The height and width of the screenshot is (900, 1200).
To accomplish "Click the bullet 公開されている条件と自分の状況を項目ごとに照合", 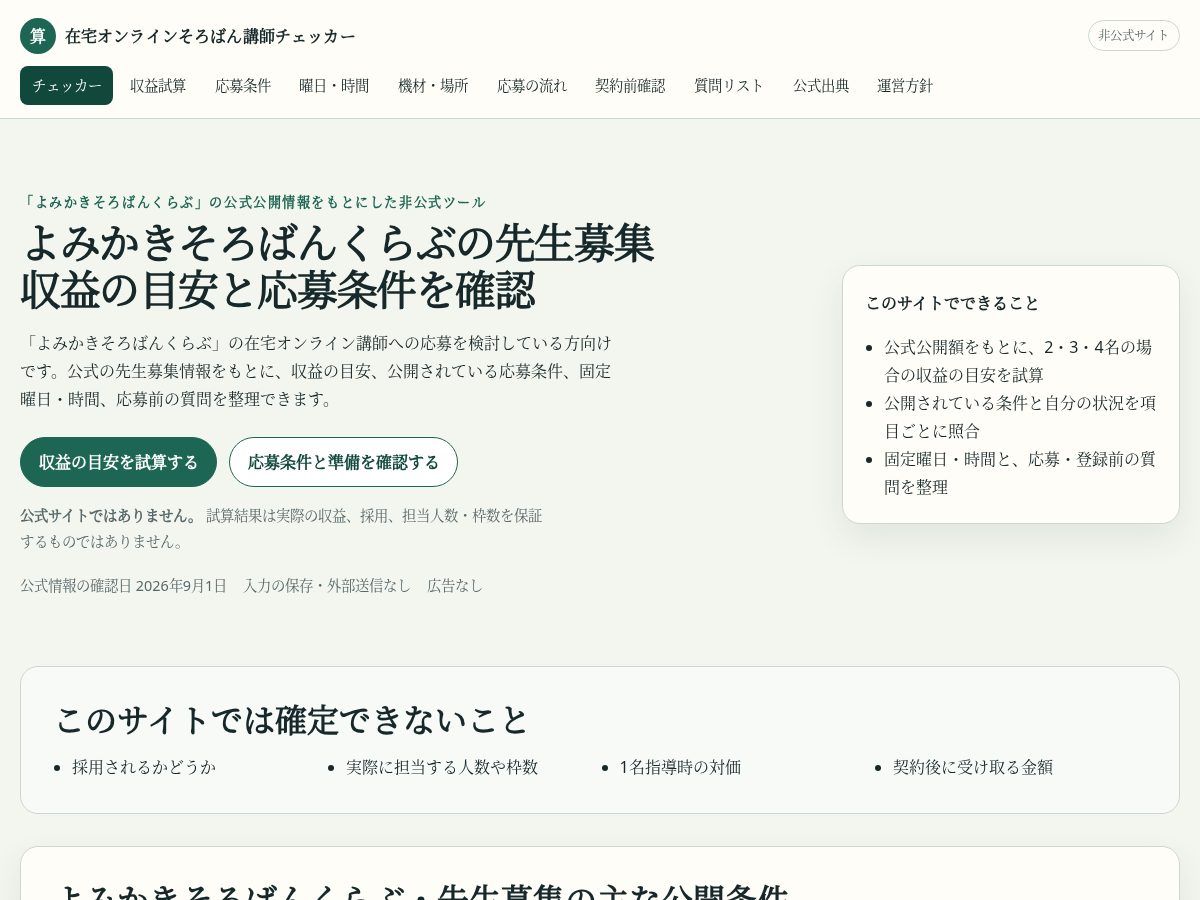I will coord(1019,417).
